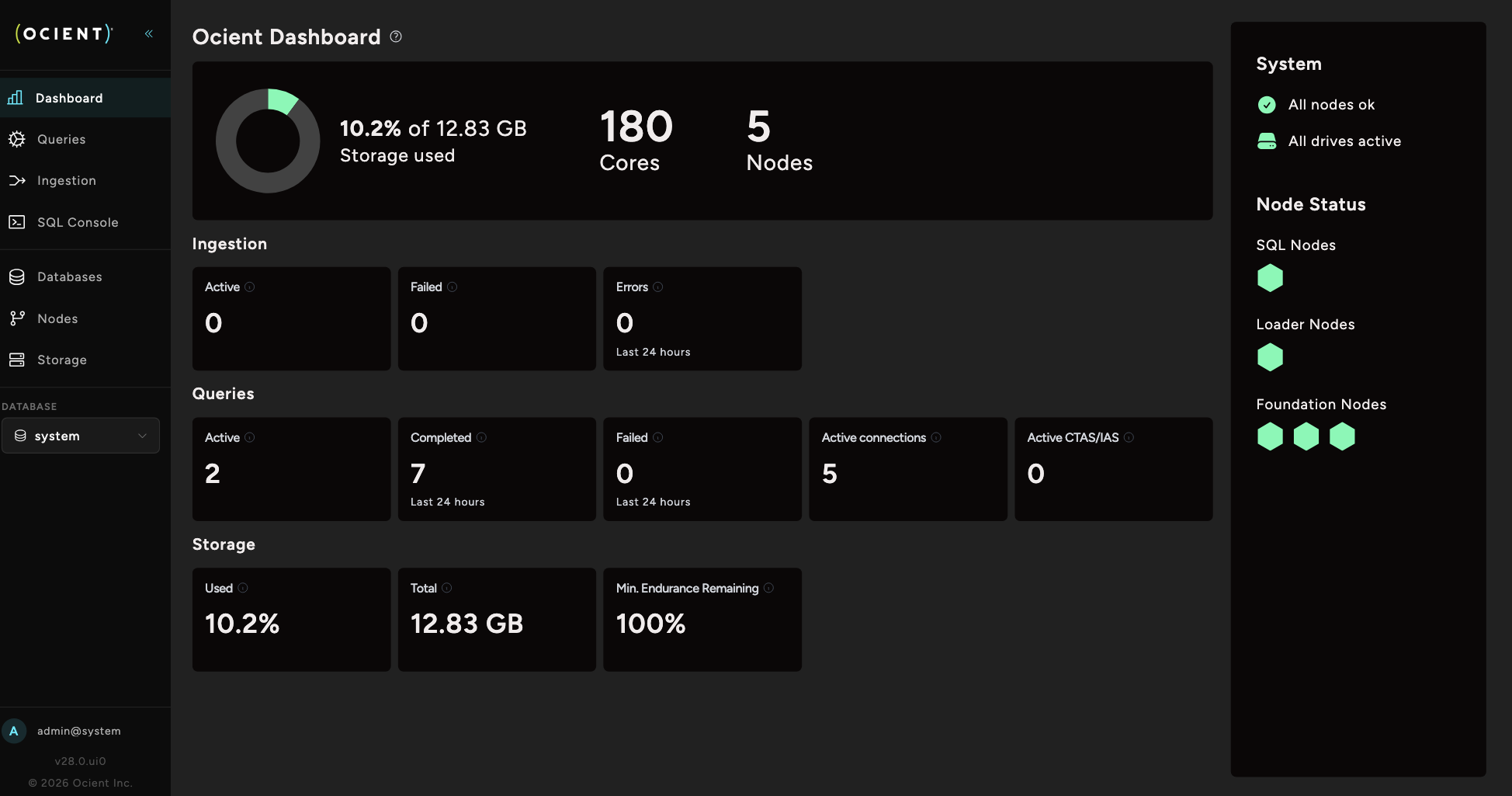
Task: Click info icon beside Storage Used
Action: point(243,588)
